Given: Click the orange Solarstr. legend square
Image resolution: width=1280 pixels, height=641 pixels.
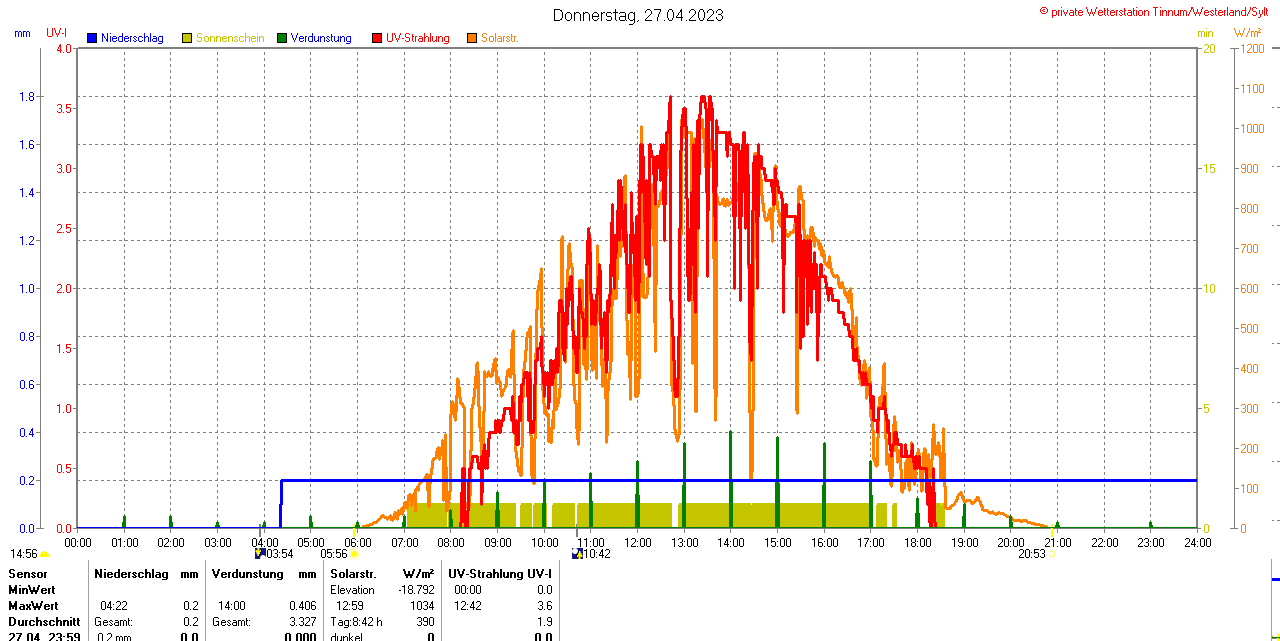Looking at the screenshot, I should [471, 38].
